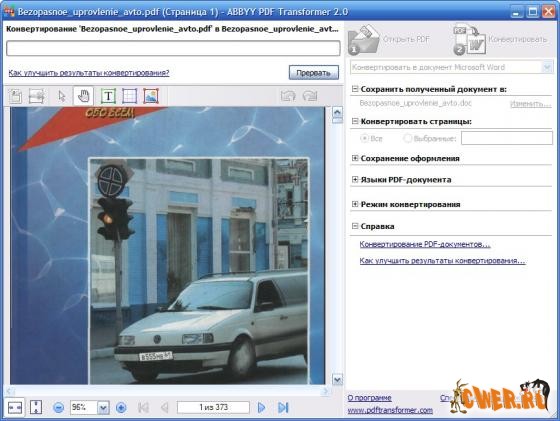Open improve conversion results link in Справка section

click(442, 261)
